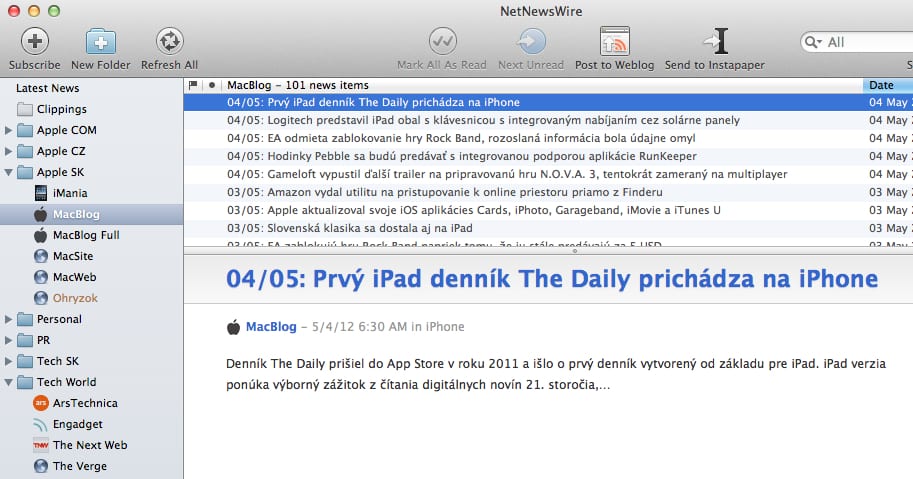
Task: Open Post to Weblog tool
Action: (x=614, y=41)
